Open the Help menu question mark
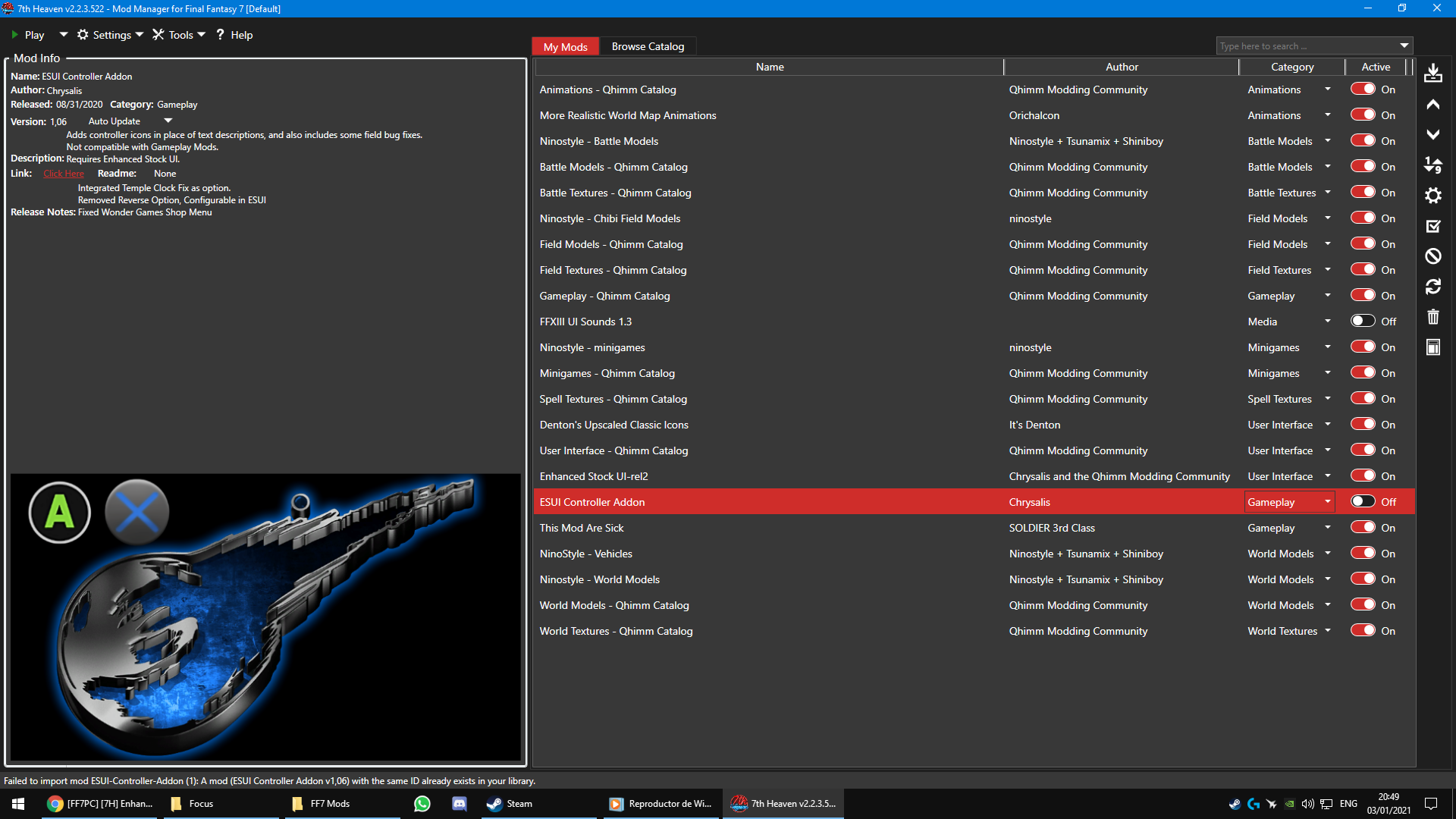Image resolution: width=1456 pixels, height=819 pixels. [234, 35]
